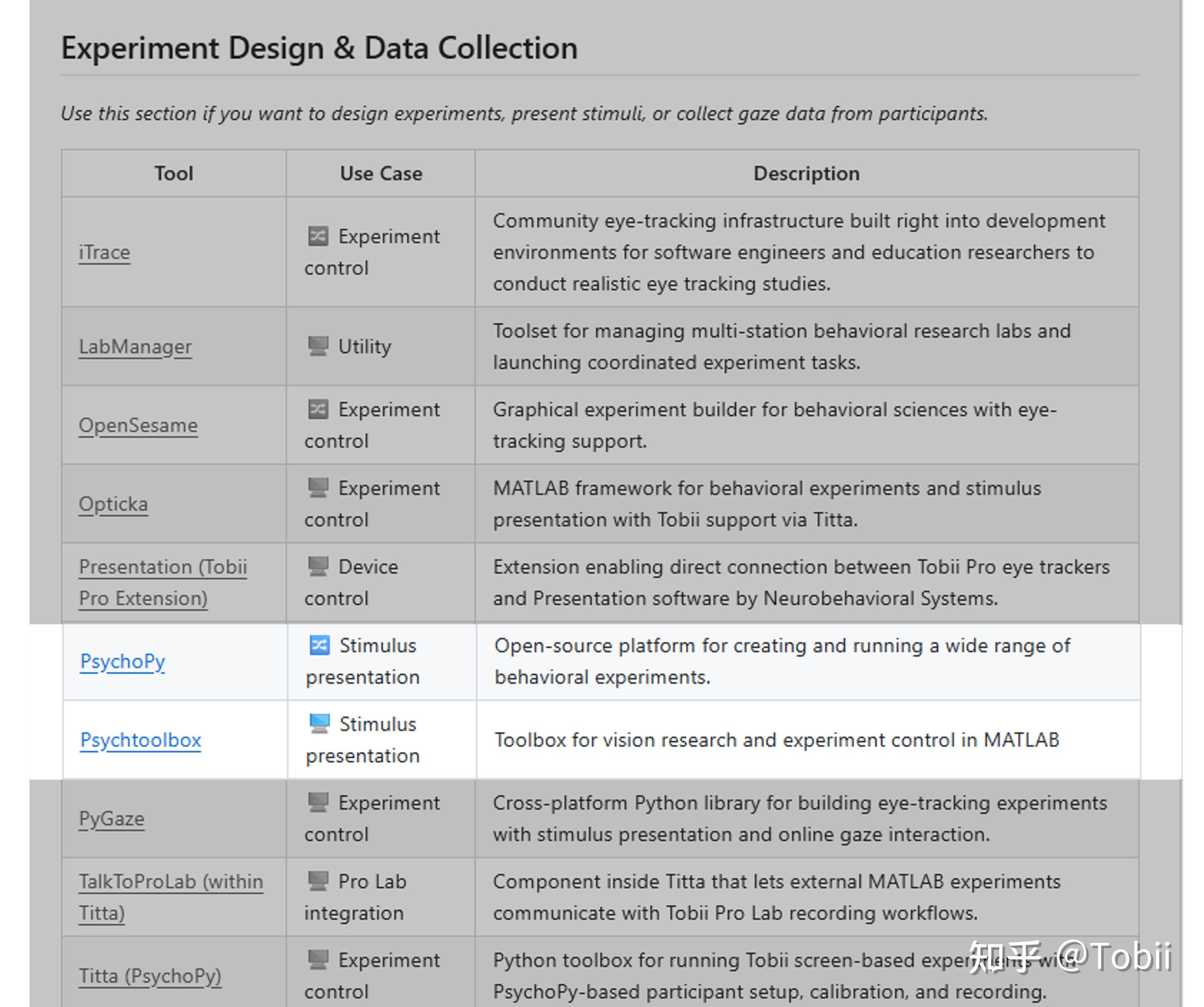The image size is (1204, 1007).
Task: Click the computer icon in Opticka row
Action: pyautogui.click(x=318, y=488)
